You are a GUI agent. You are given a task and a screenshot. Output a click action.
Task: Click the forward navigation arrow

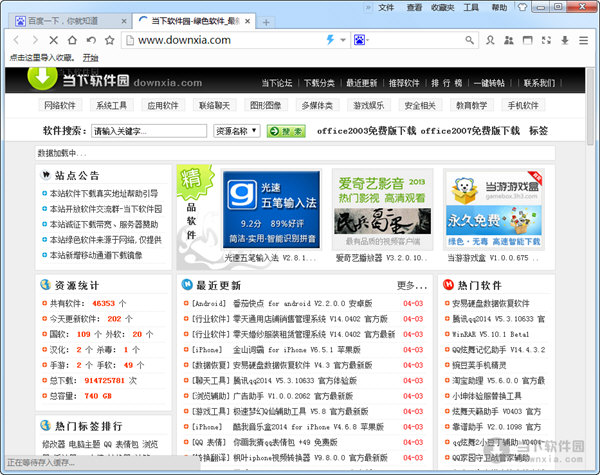point(35,40)
